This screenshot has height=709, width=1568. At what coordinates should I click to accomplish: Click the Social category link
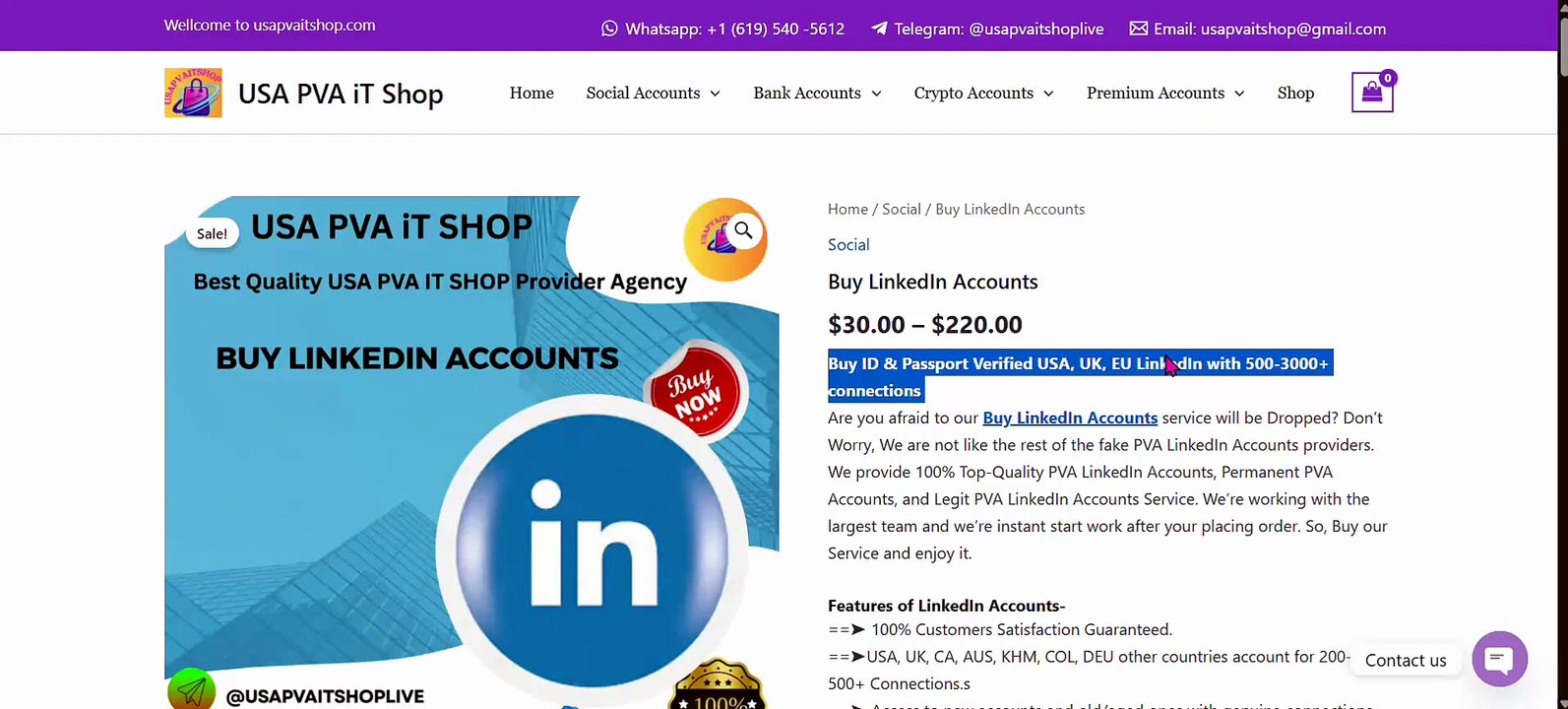[x=848, y=244]
